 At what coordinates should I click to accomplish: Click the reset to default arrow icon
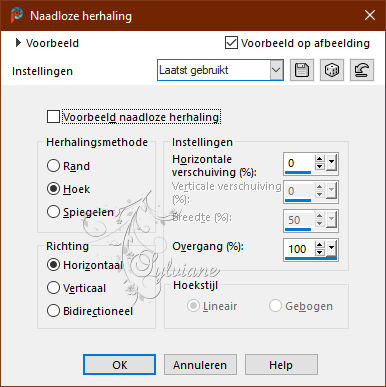[x=362, y=70]
